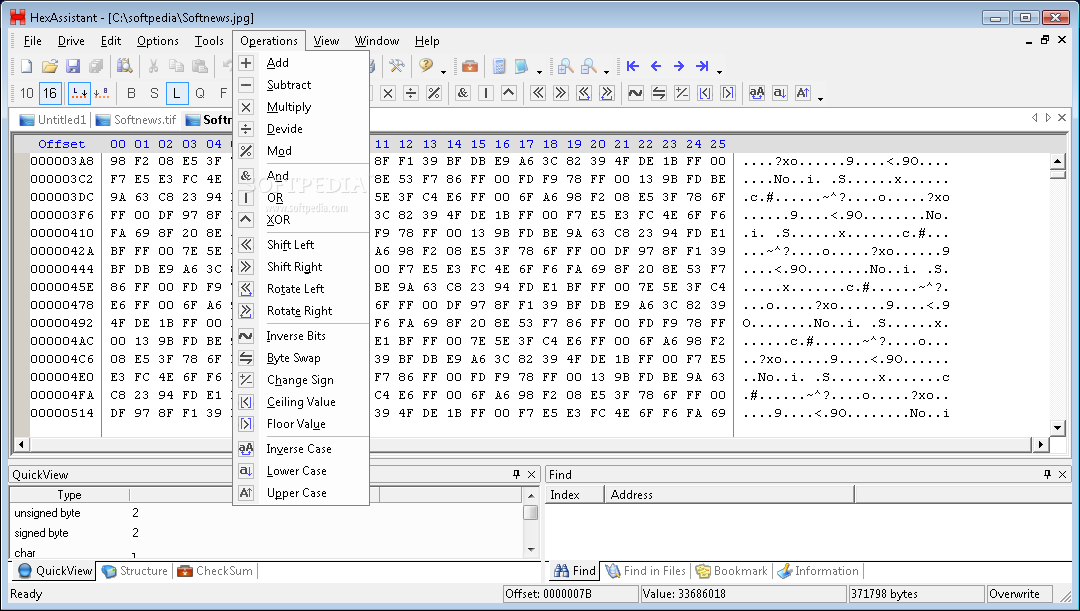Click the Paste clipboard toolbar icon
1080x611 pixels.
[200, 66]
